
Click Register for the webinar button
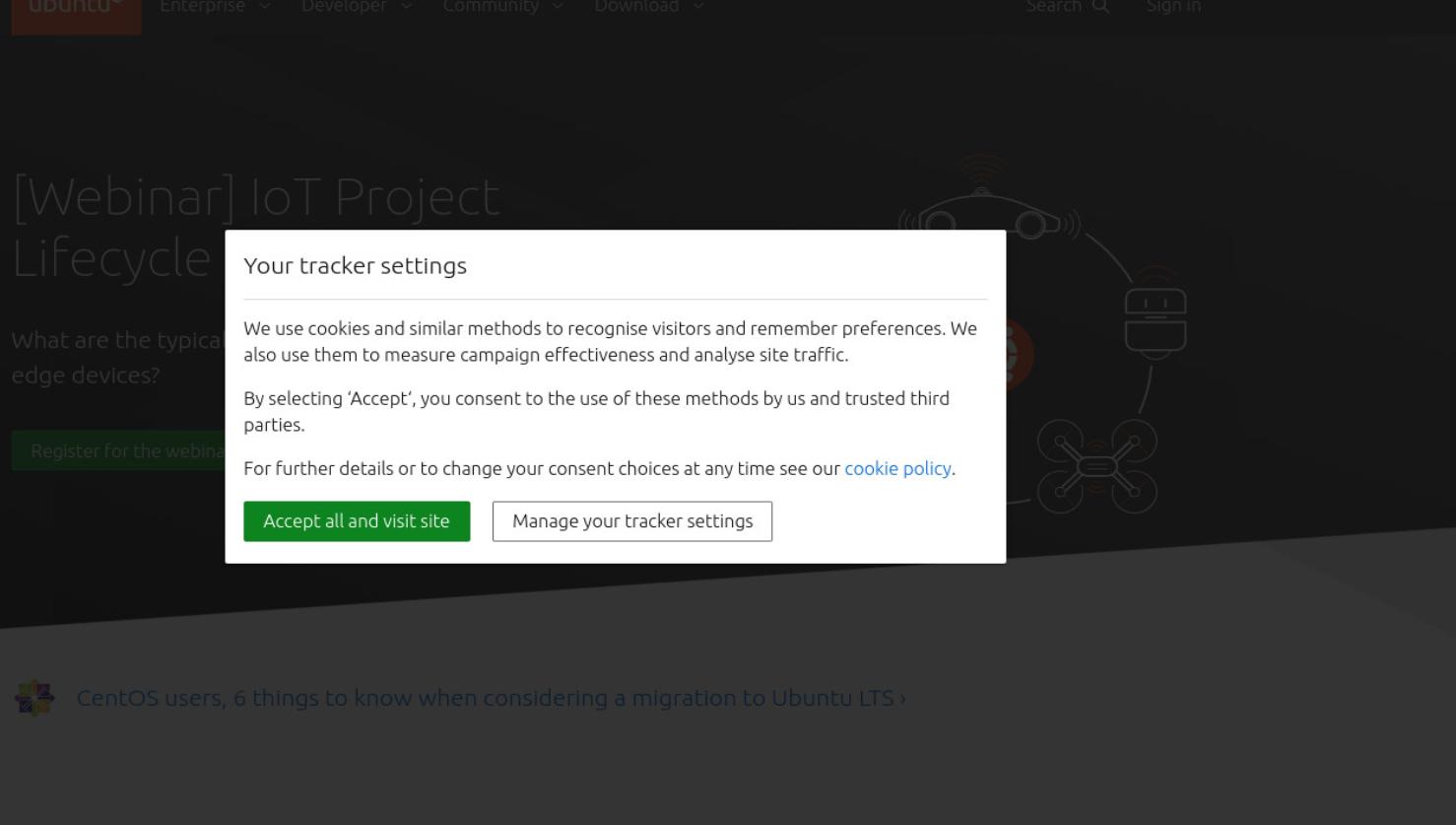click(119, 450)
